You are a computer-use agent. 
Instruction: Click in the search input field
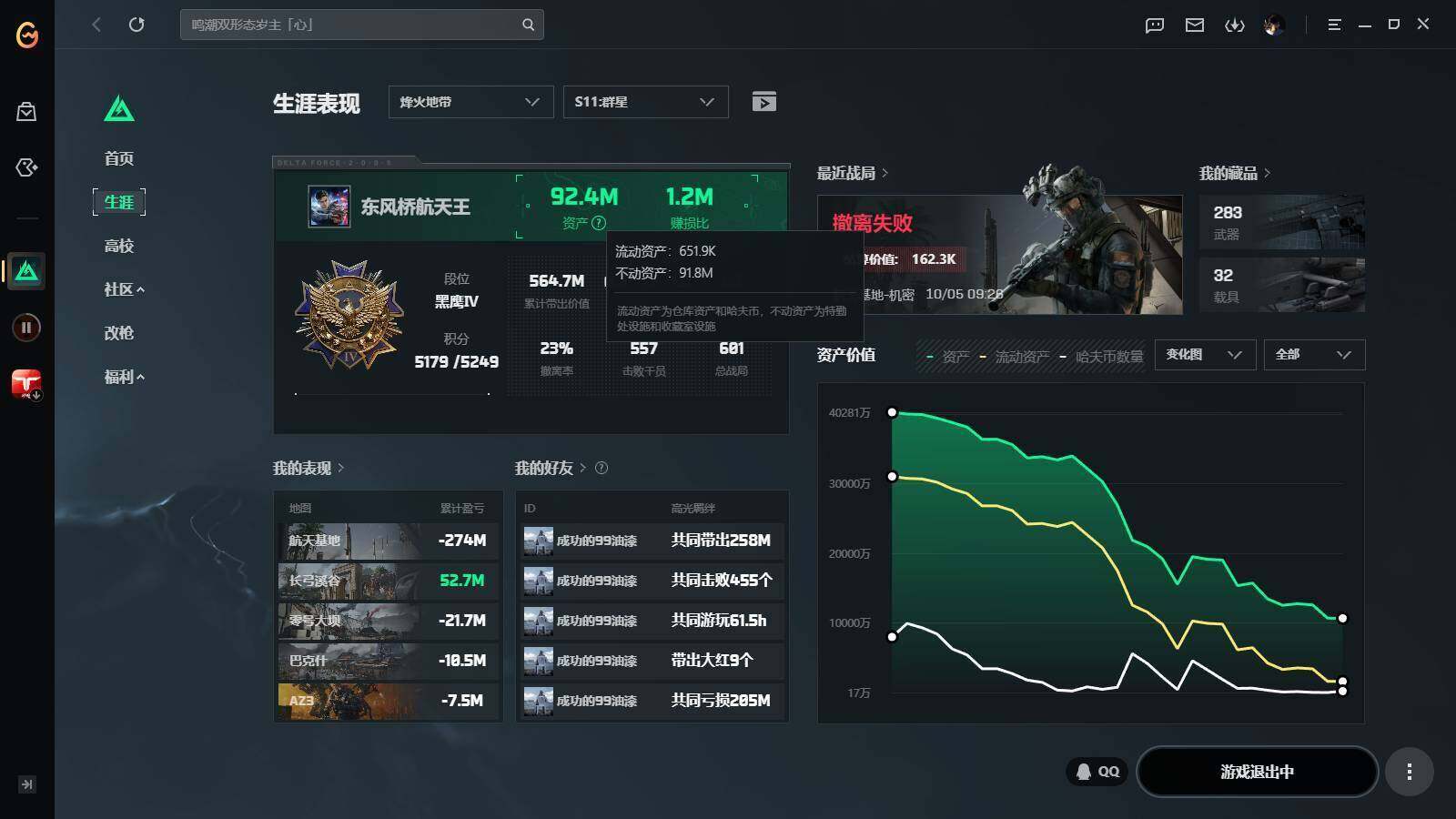[351, 25]
